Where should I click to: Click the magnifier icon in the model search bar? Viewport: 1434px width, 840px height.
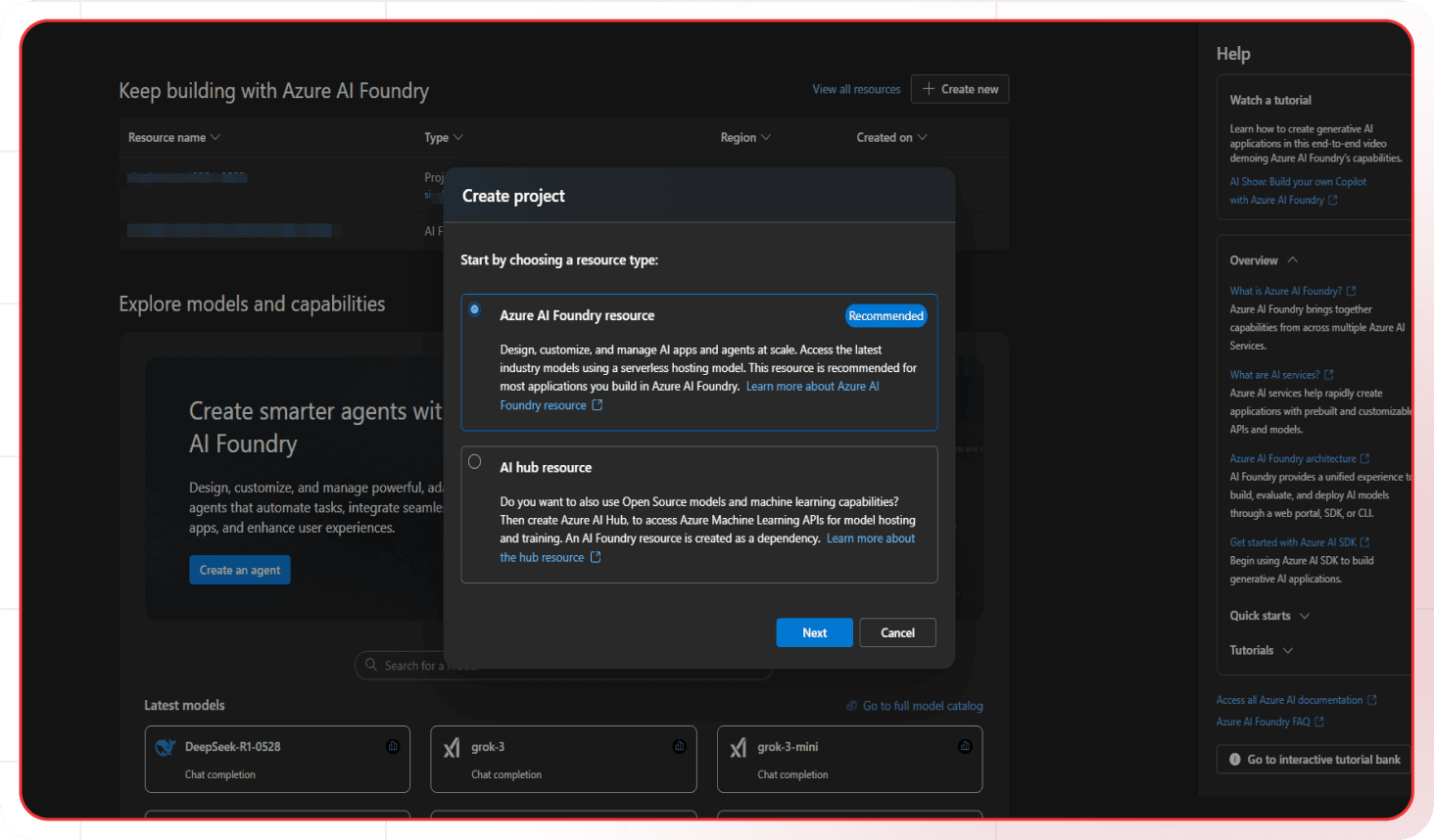click(373, 665)
